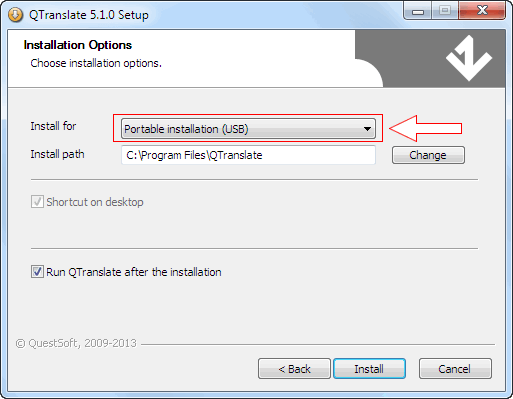Click the QTranslate setup icon in title bar
Viewport: 513px width, 399px height.
[15, 15]
